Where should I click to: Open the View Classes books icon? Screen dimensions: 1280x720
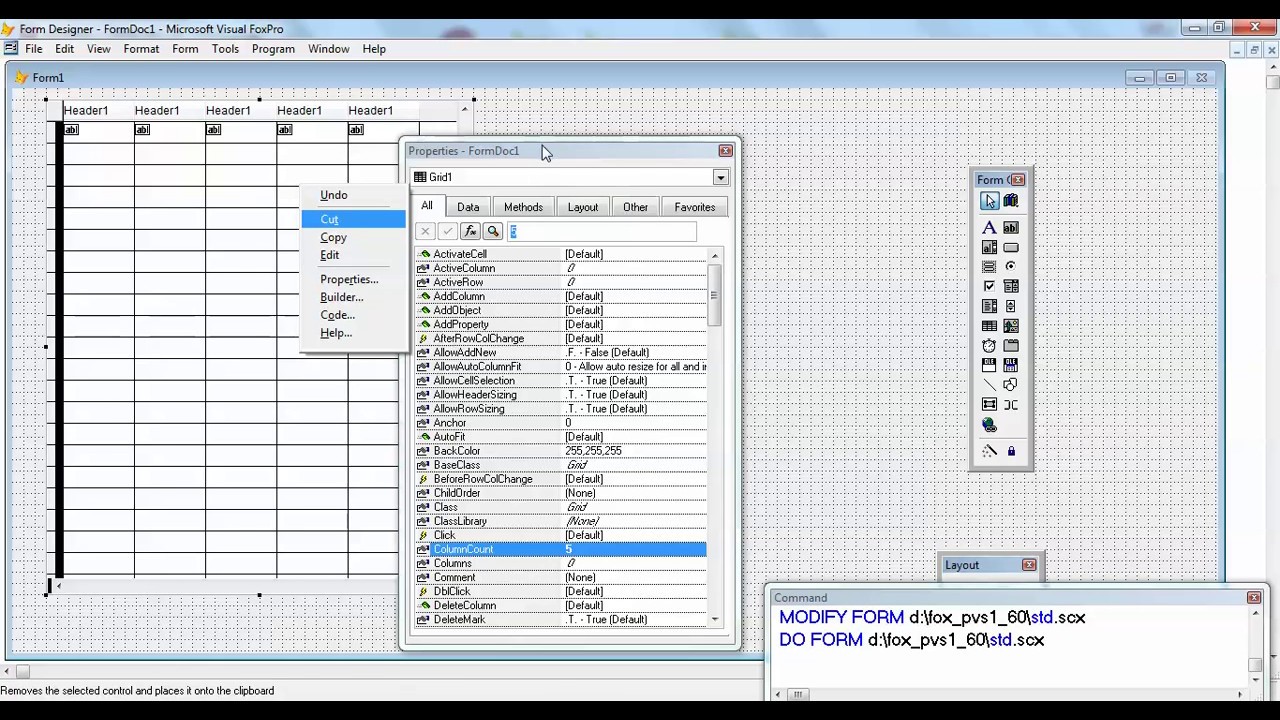[x=1011, y=201]
